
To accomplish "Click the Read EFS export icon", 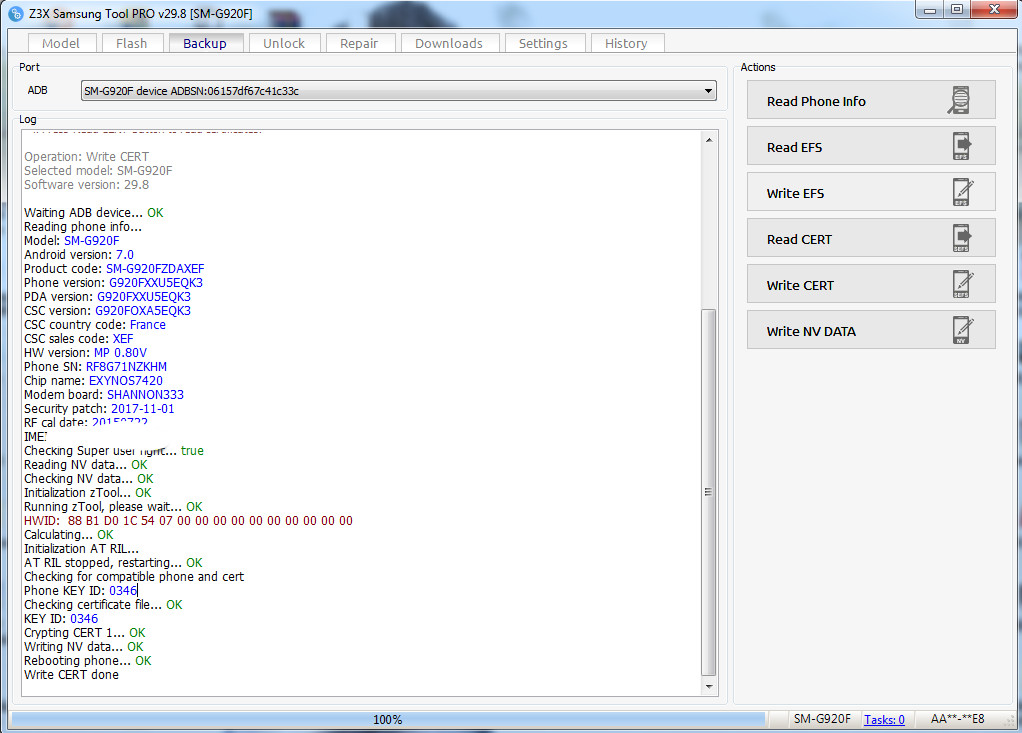I will (961, 146).
